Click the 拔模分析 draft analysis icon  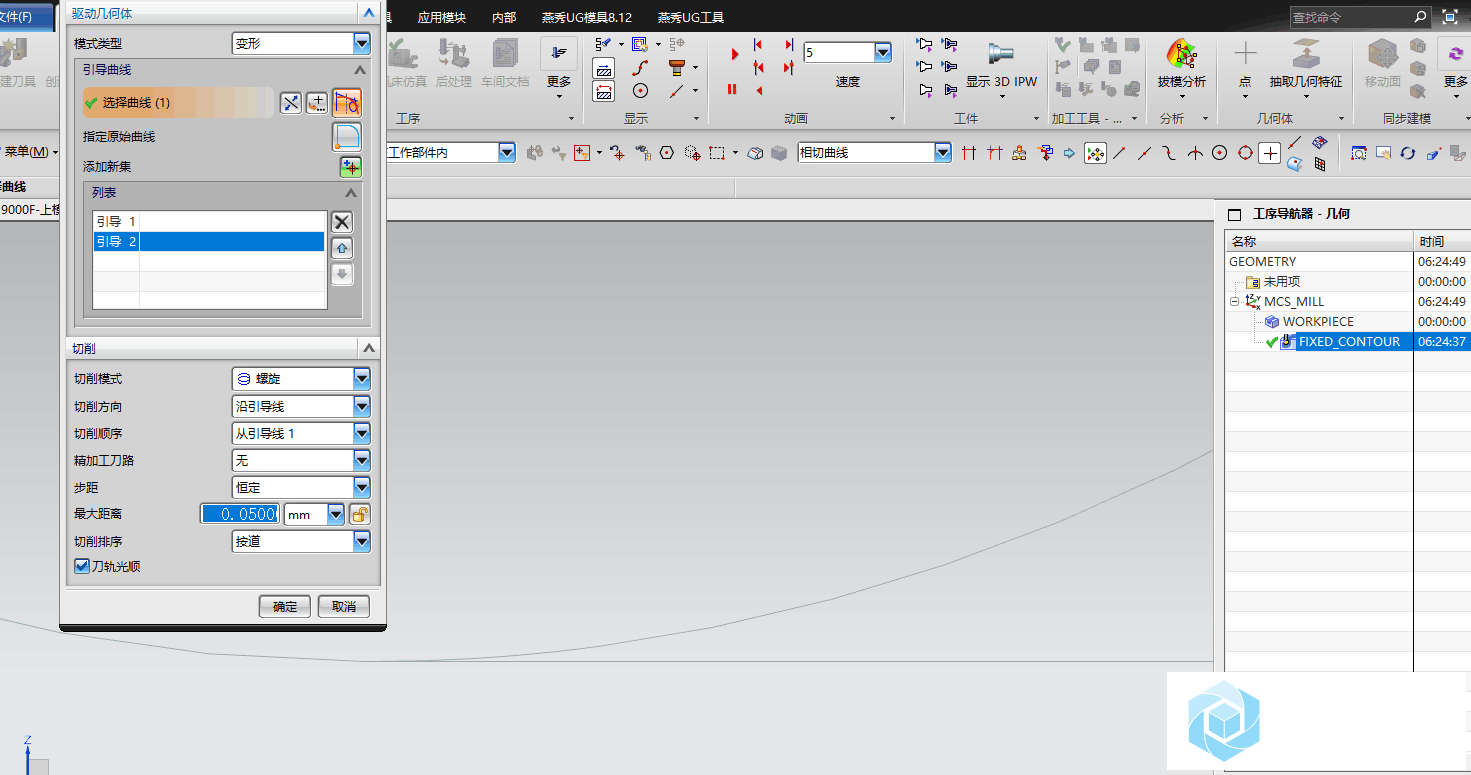pos(1182,54)
